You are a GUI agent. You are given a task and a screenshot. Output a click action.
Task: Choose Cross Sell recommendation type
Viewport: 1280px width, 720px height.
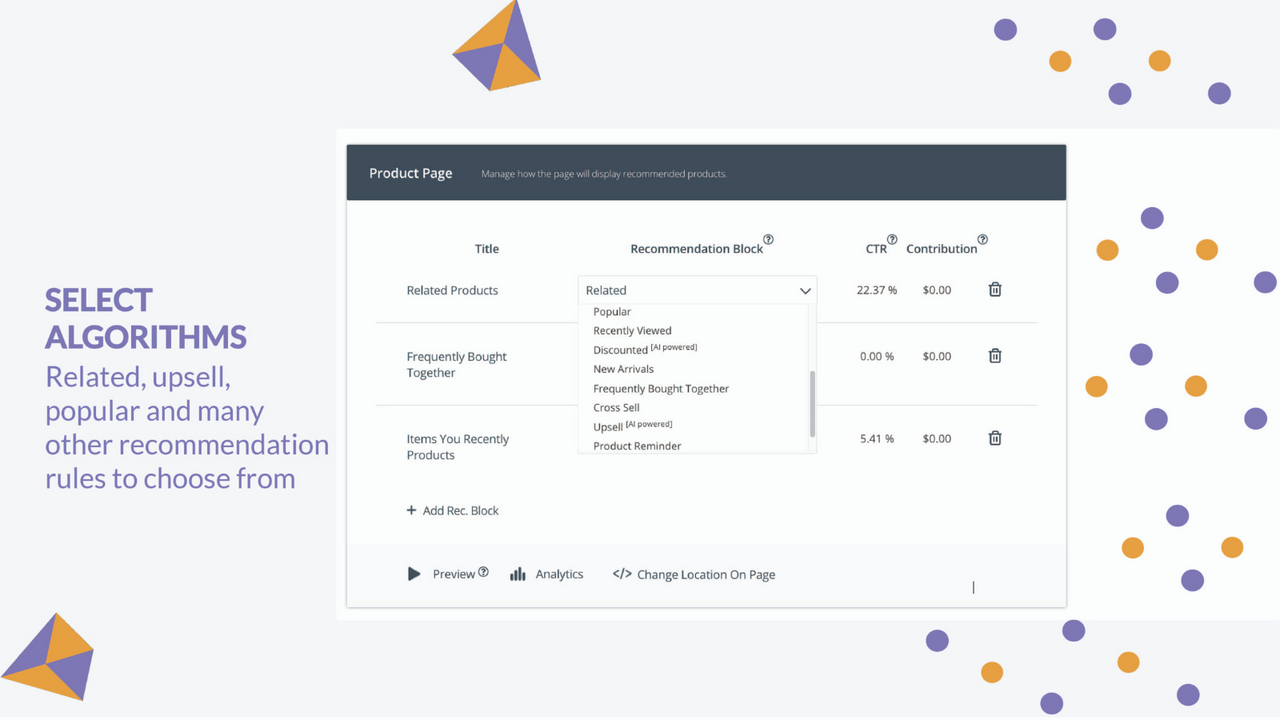click(615, 407)
